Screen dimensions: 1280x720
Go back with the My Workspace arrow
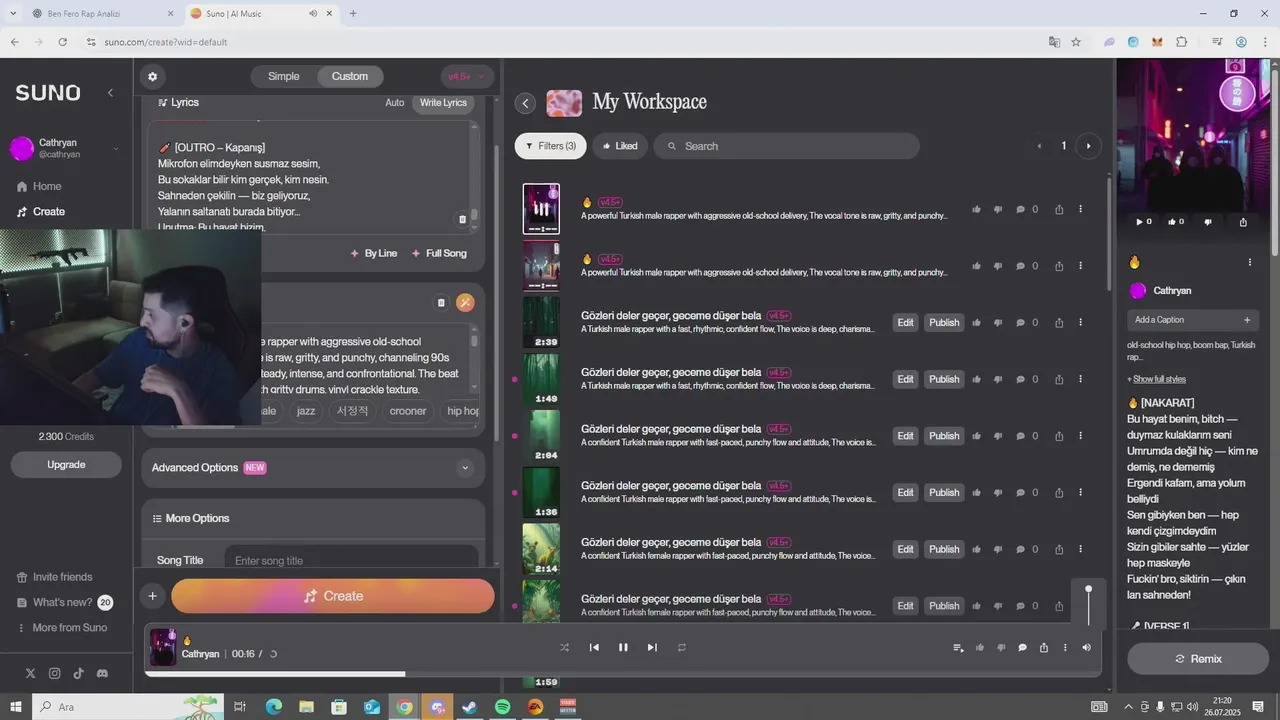pos(525,103)
